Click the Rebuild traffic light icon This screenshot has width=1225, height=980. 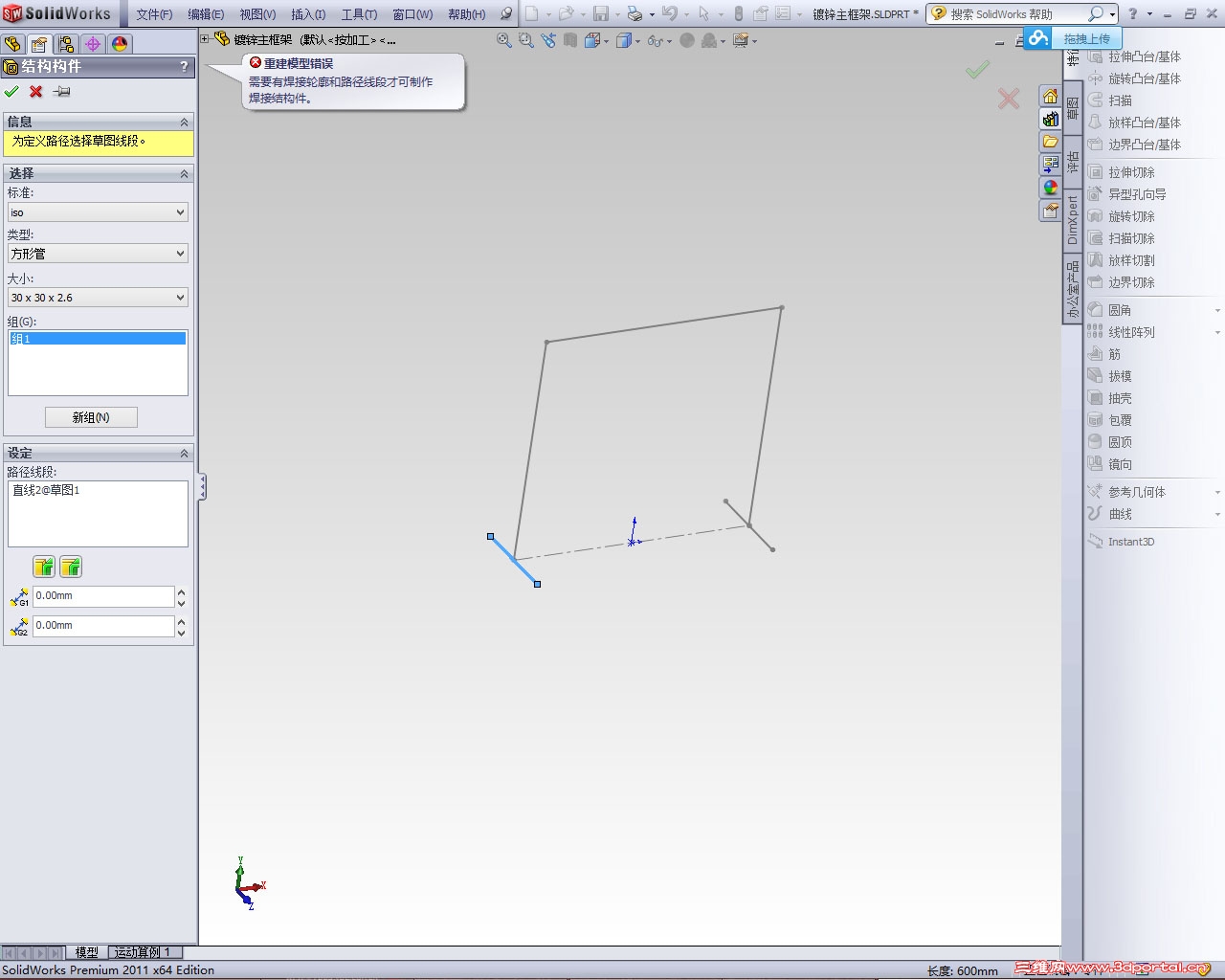click(738, 13)
